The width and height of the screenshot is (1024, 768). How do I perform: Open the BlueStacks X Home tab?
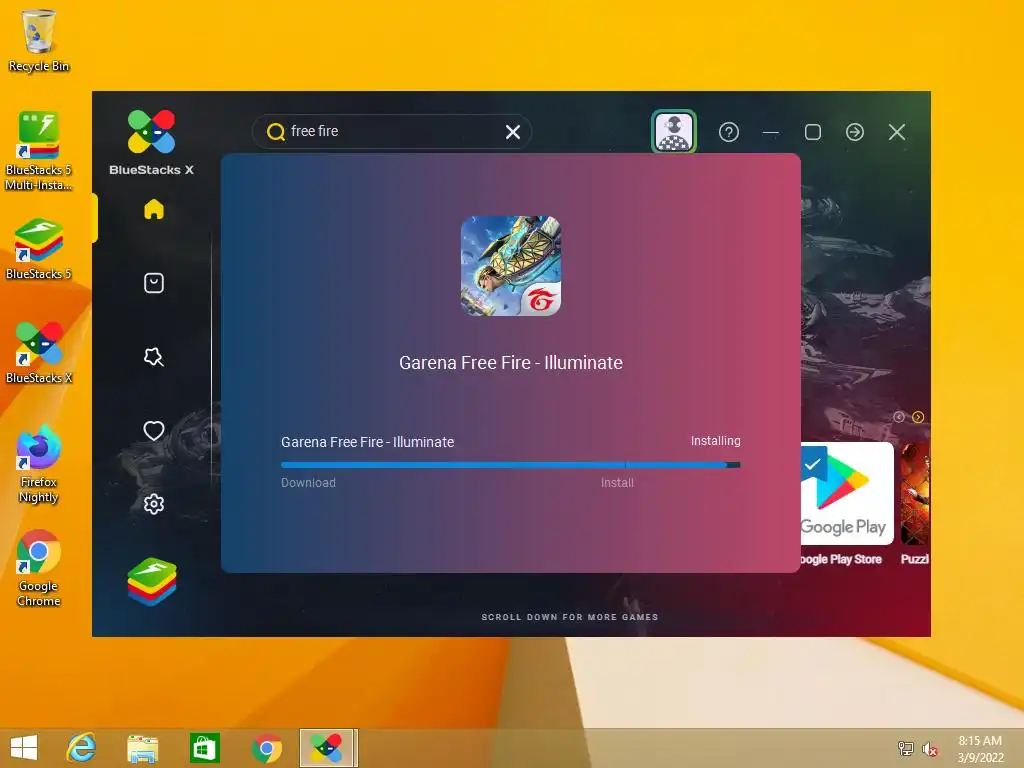click(153, 209)
